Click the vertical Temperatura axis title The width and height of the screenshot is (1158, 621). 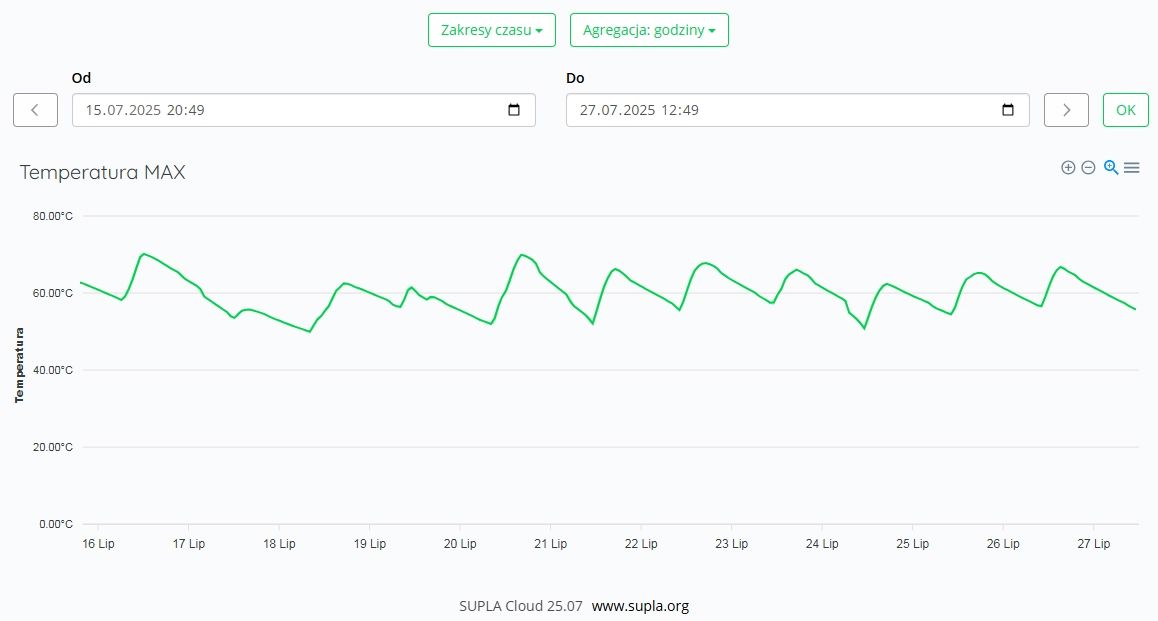(19, 366)
